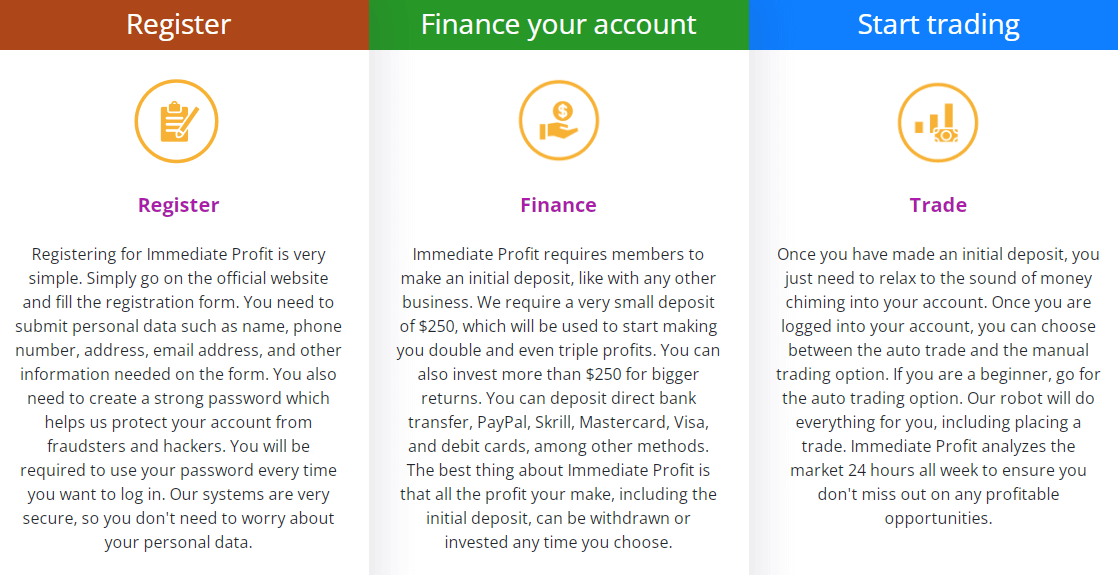The height and width of the screenshot is (575, 1118).
Task: Select the green Finance your account header
Action: (559, 25)
